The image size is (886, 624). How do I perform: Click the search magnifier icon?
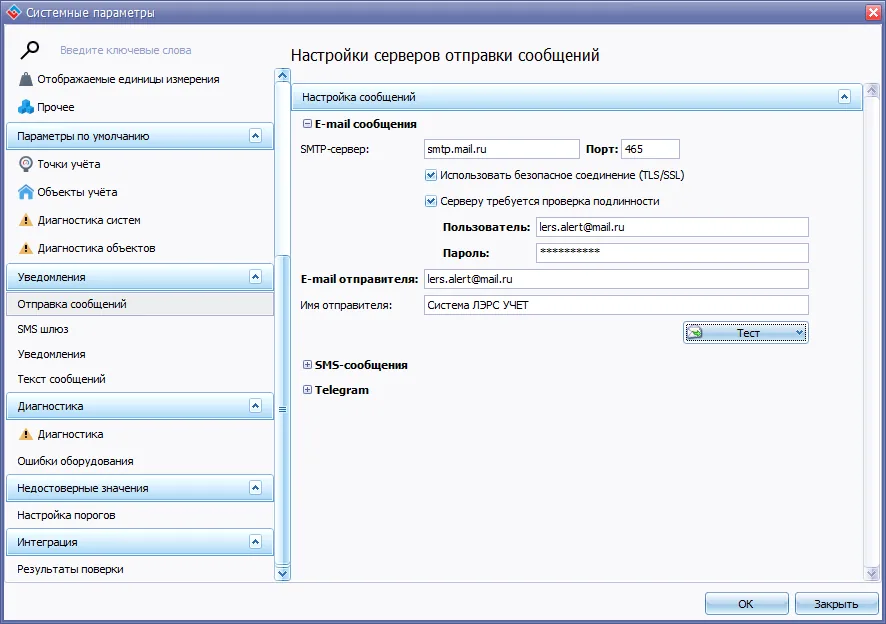click(x=30, y=50)
